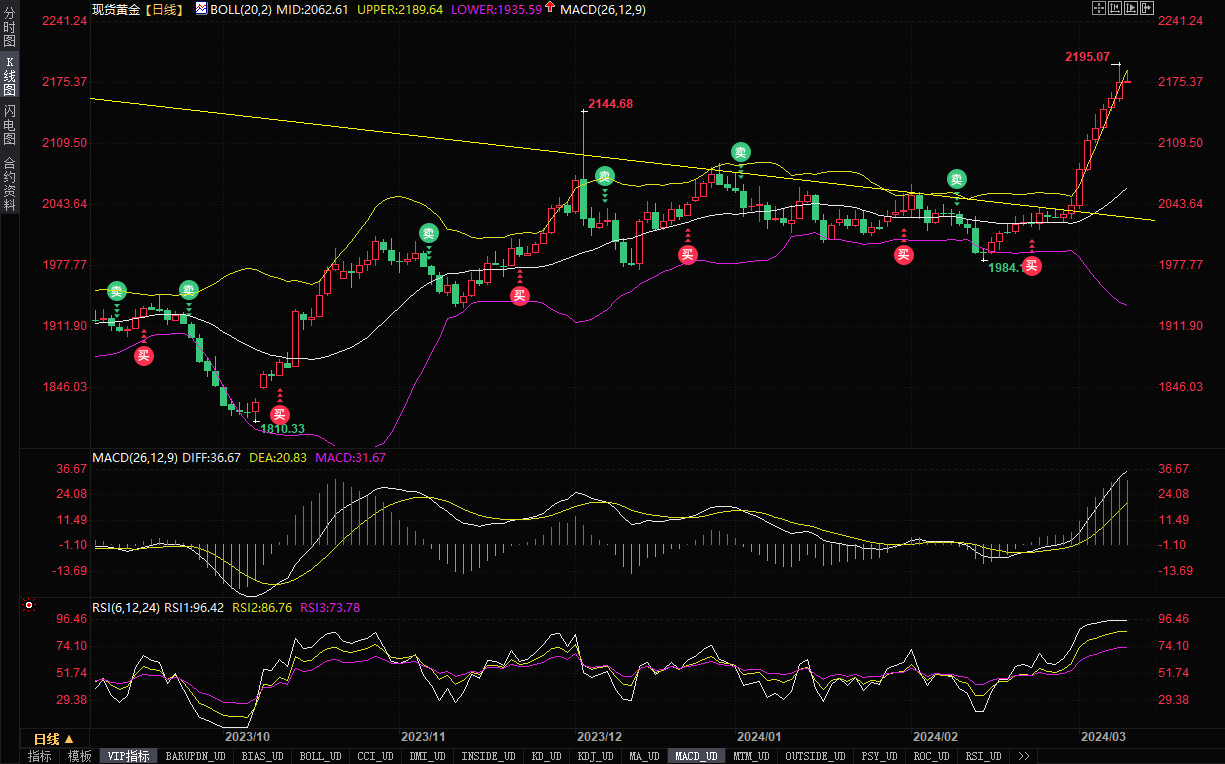1225x764 pixels.
Task: Click the RSI_UD indicator tab
Action: 985,756
